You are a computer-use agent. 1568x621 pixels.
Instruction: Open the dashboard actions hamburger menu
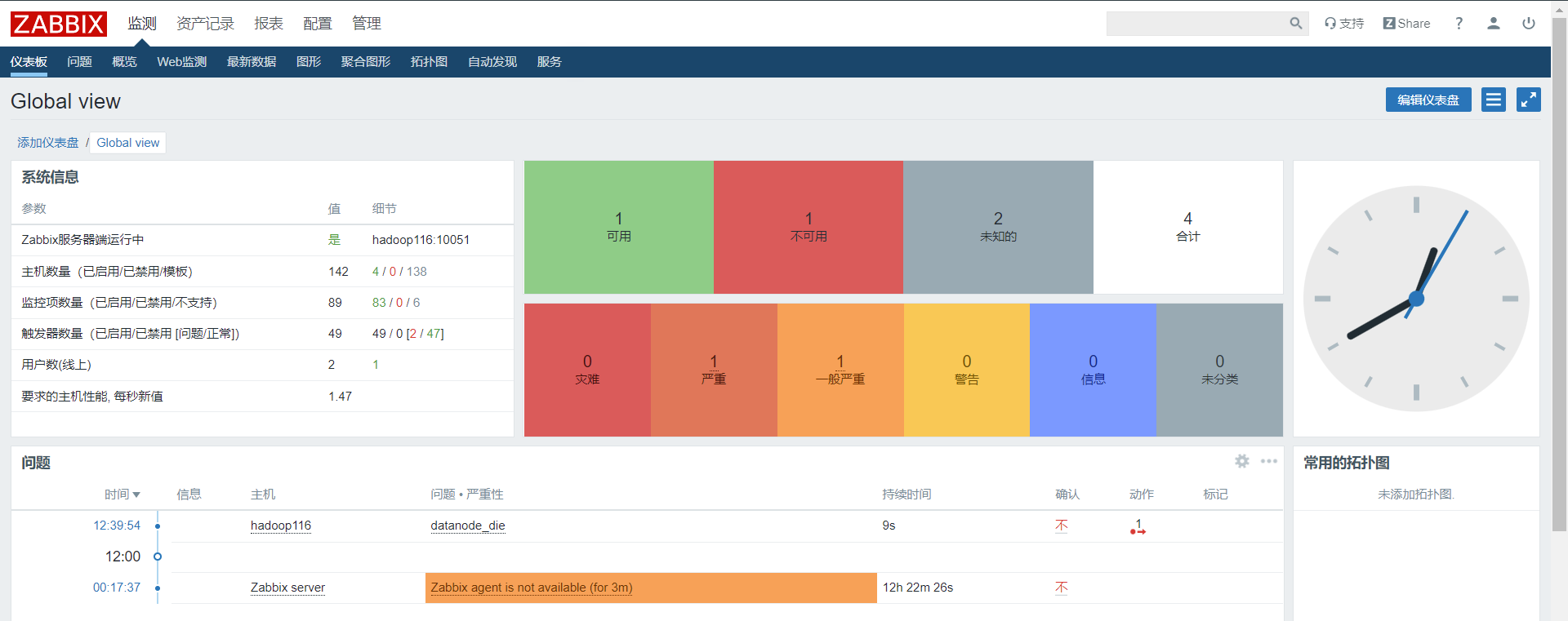[1494, 100]
